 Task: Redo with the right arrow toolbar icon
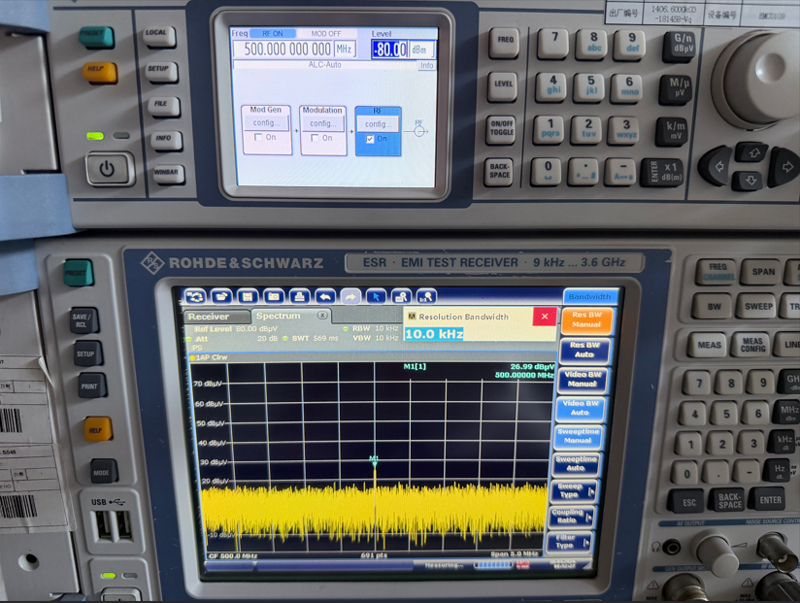(x=351, y=296)
